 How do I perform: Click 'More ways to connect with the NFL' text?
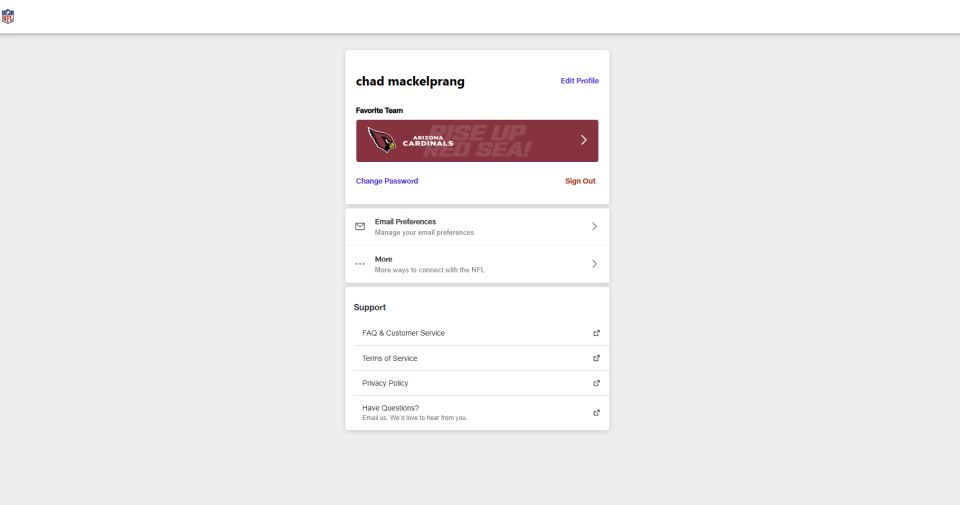[x=429, y=270]
